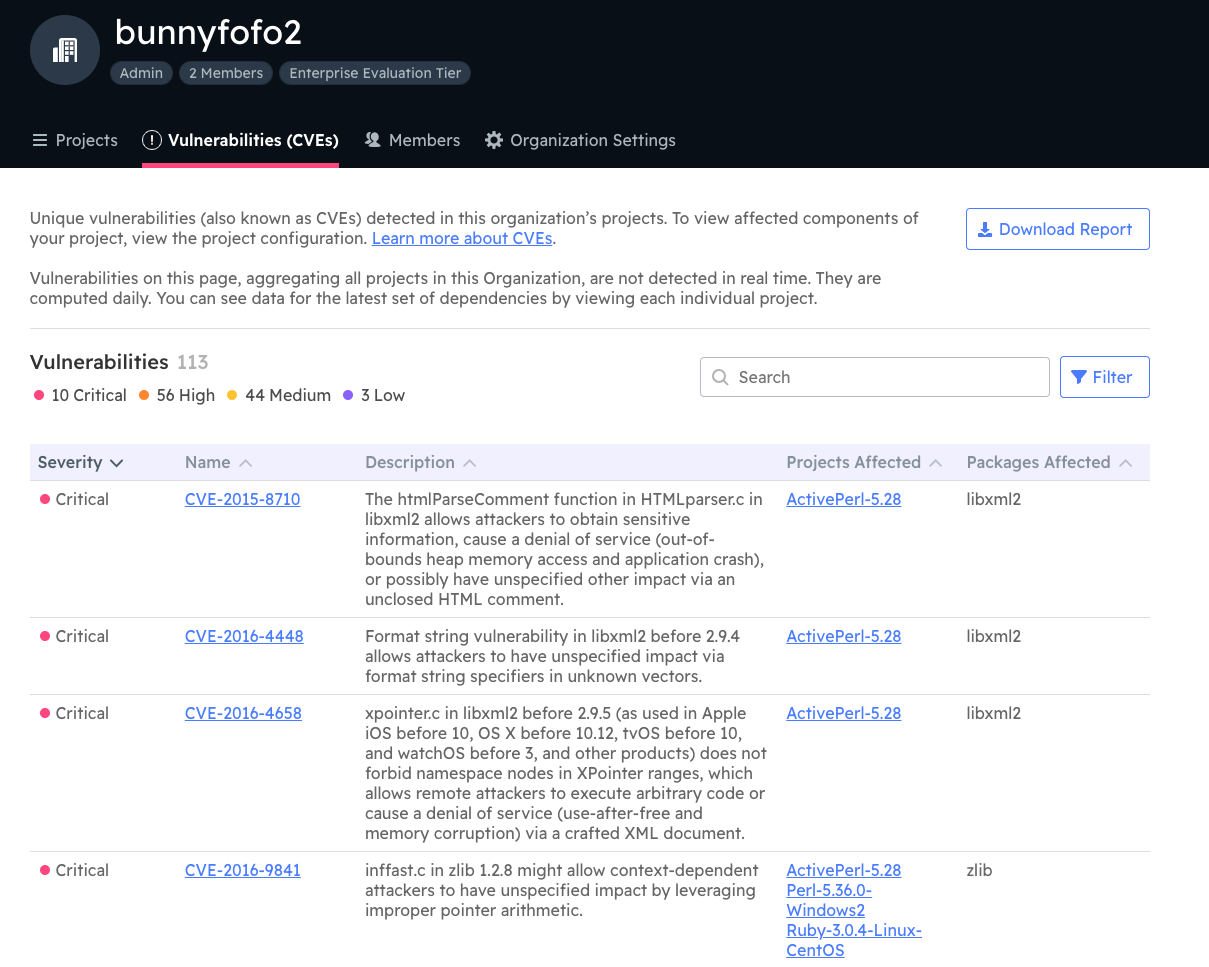Screen dimensions: 1209x967
Task: Open ActivePerl-5.28 in the CVE-2016-4448 row
Action: [844, 636]
